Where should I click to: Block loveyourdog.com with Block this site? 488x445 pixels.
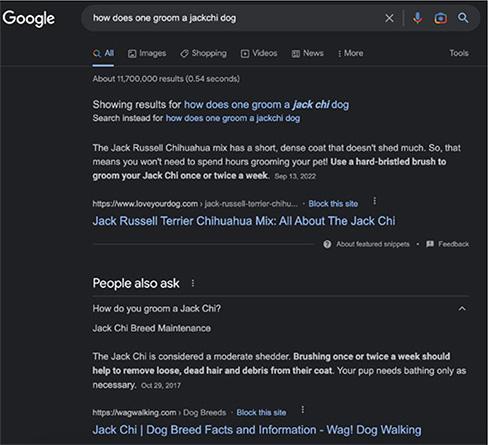[x=333, y=204]
